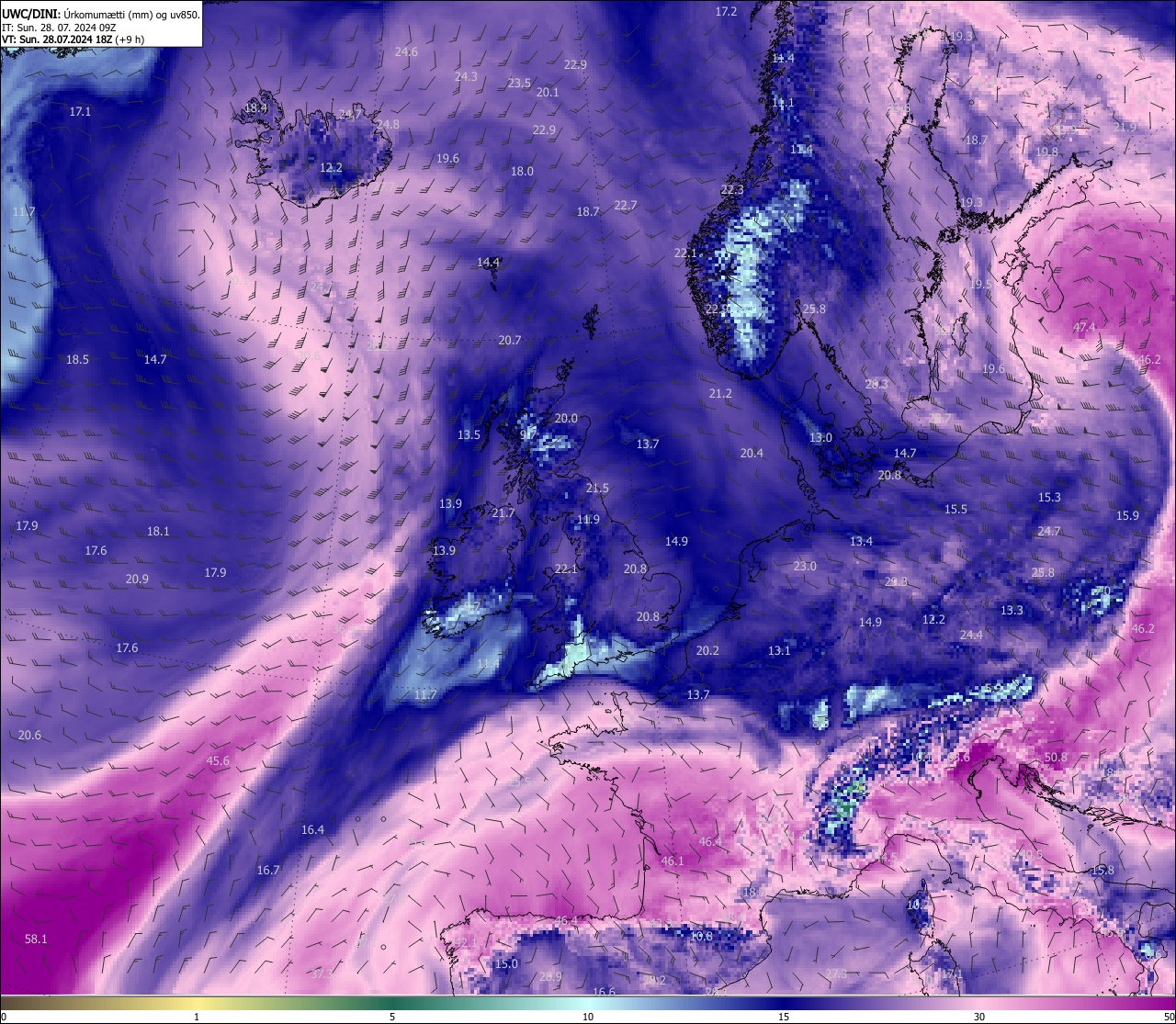Click the 15.9 value label
Image resolution: width=1176 pixels, height=1024 pixels.
pos(1127,515)
